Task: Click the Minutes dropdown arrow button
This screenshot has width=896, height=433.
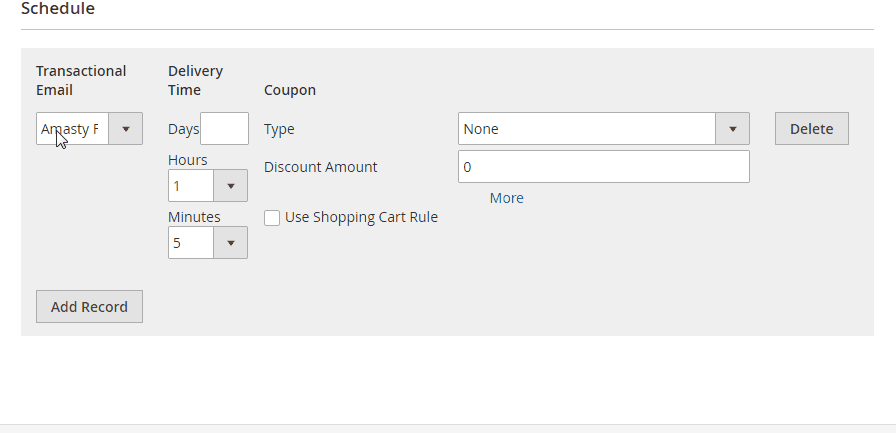Action: (230, 243)
